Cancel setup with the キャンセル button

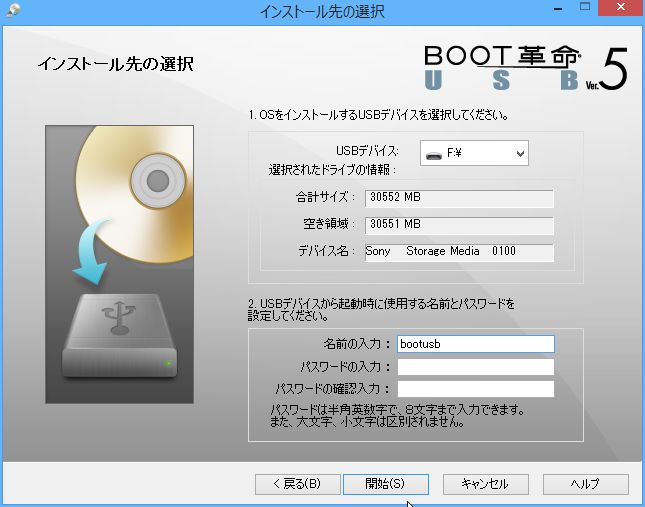pyautogui.click(x=485, y=484)
